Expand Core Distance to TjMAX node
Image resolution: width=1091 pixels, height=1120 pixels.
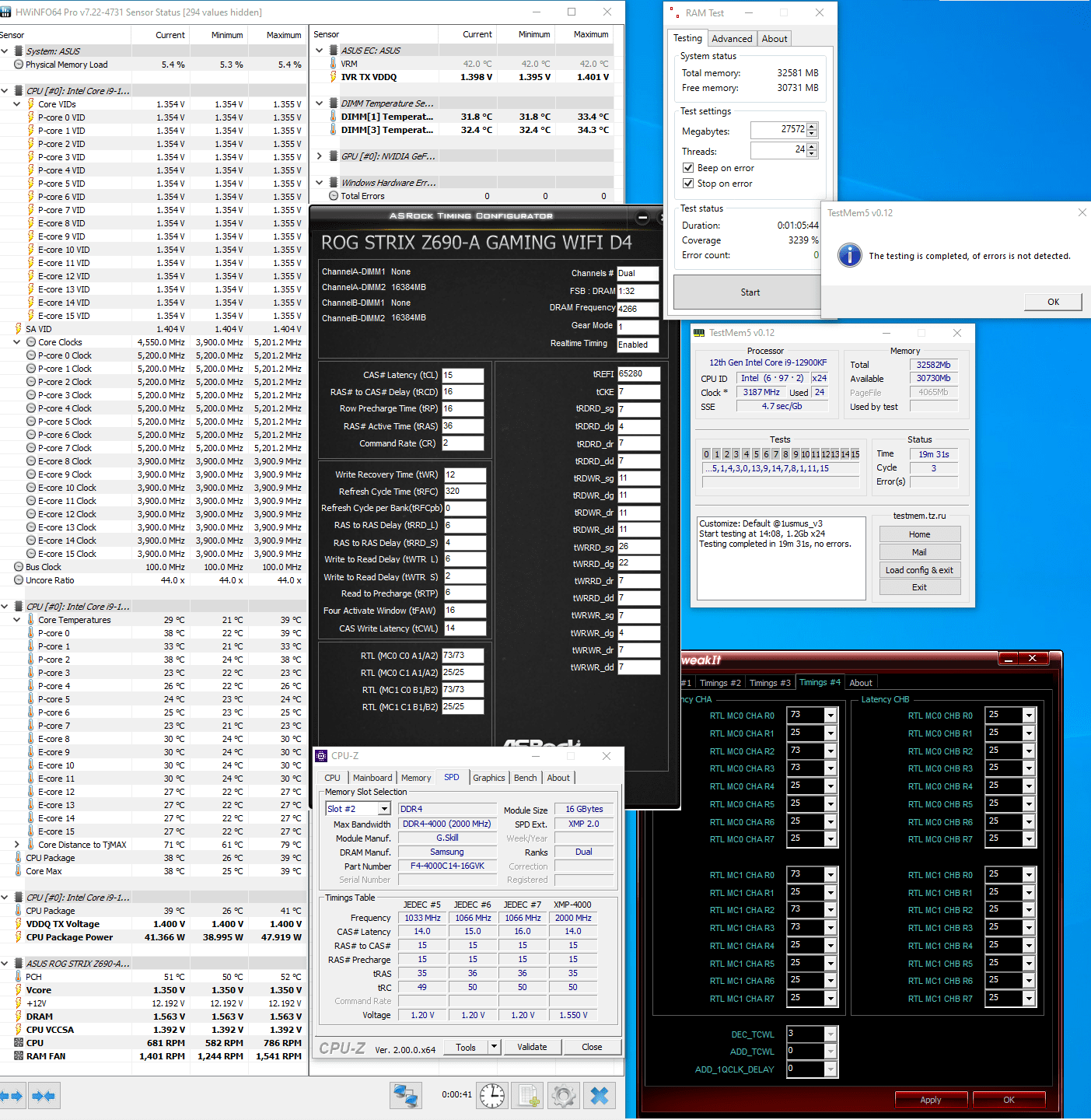click(17, 845)
